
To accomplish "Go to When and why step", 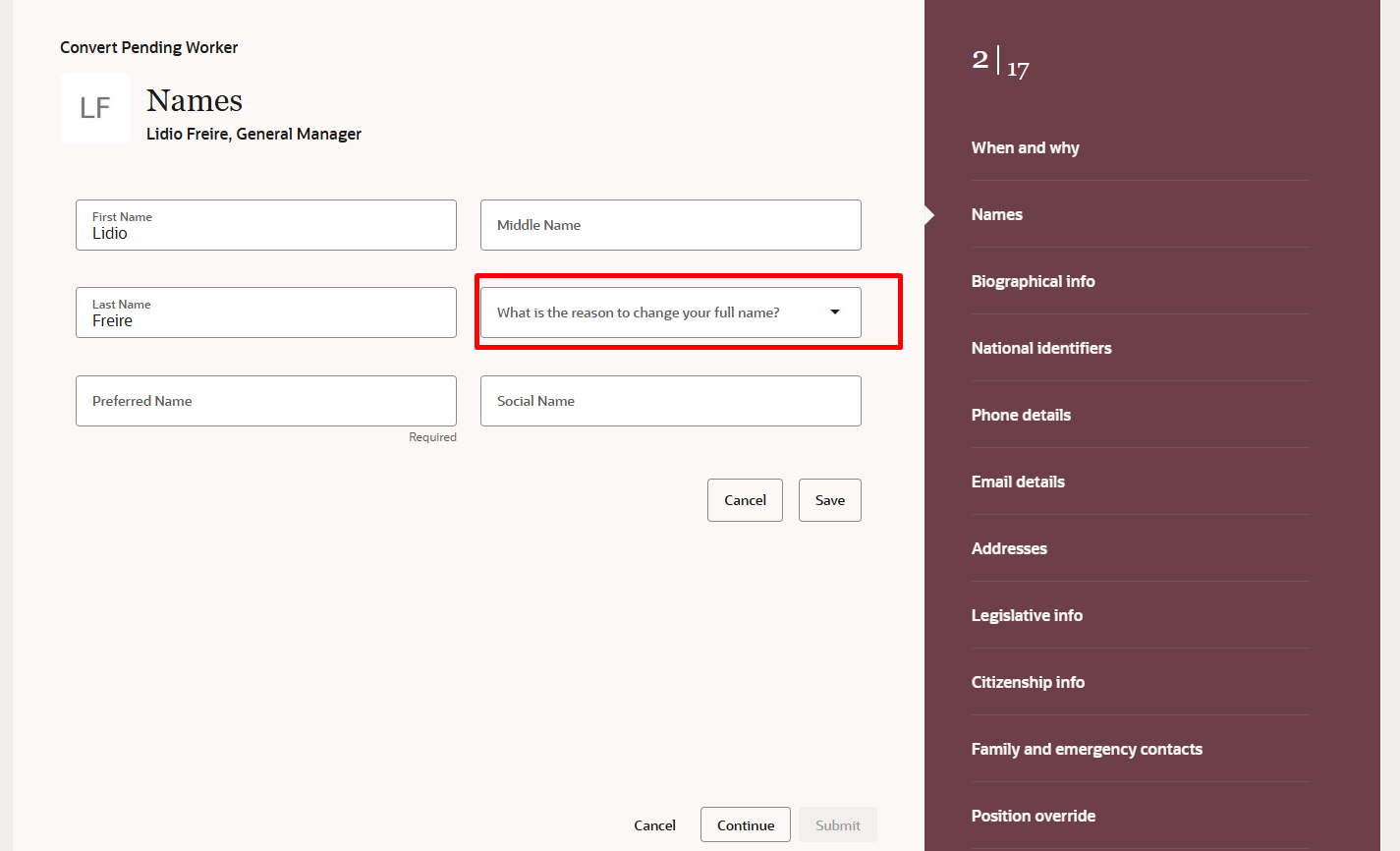I will 1026,147.
